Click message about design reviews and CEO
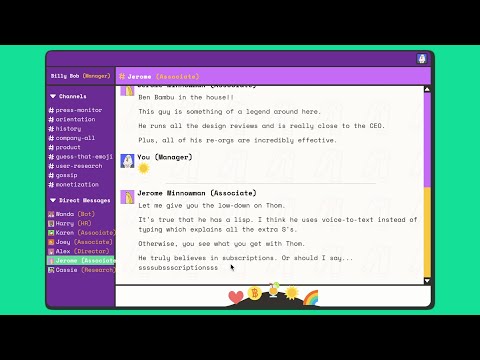Viewport: 480px width, 360px height. point(262,126)
